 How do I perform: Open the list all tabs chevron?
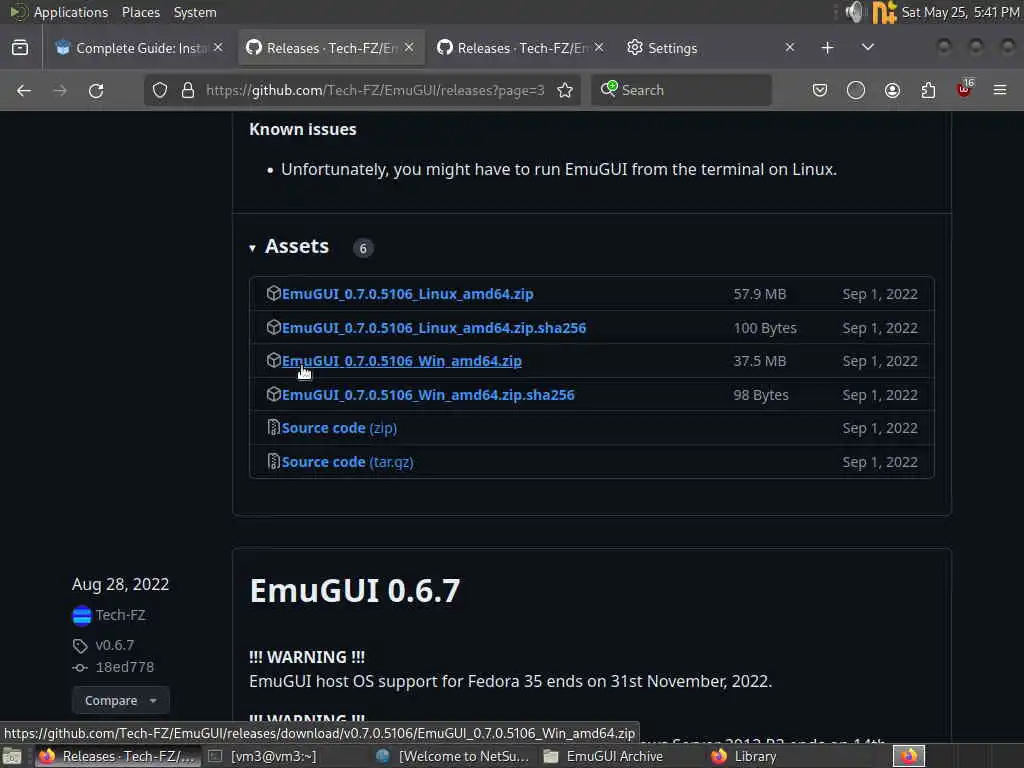867,48
